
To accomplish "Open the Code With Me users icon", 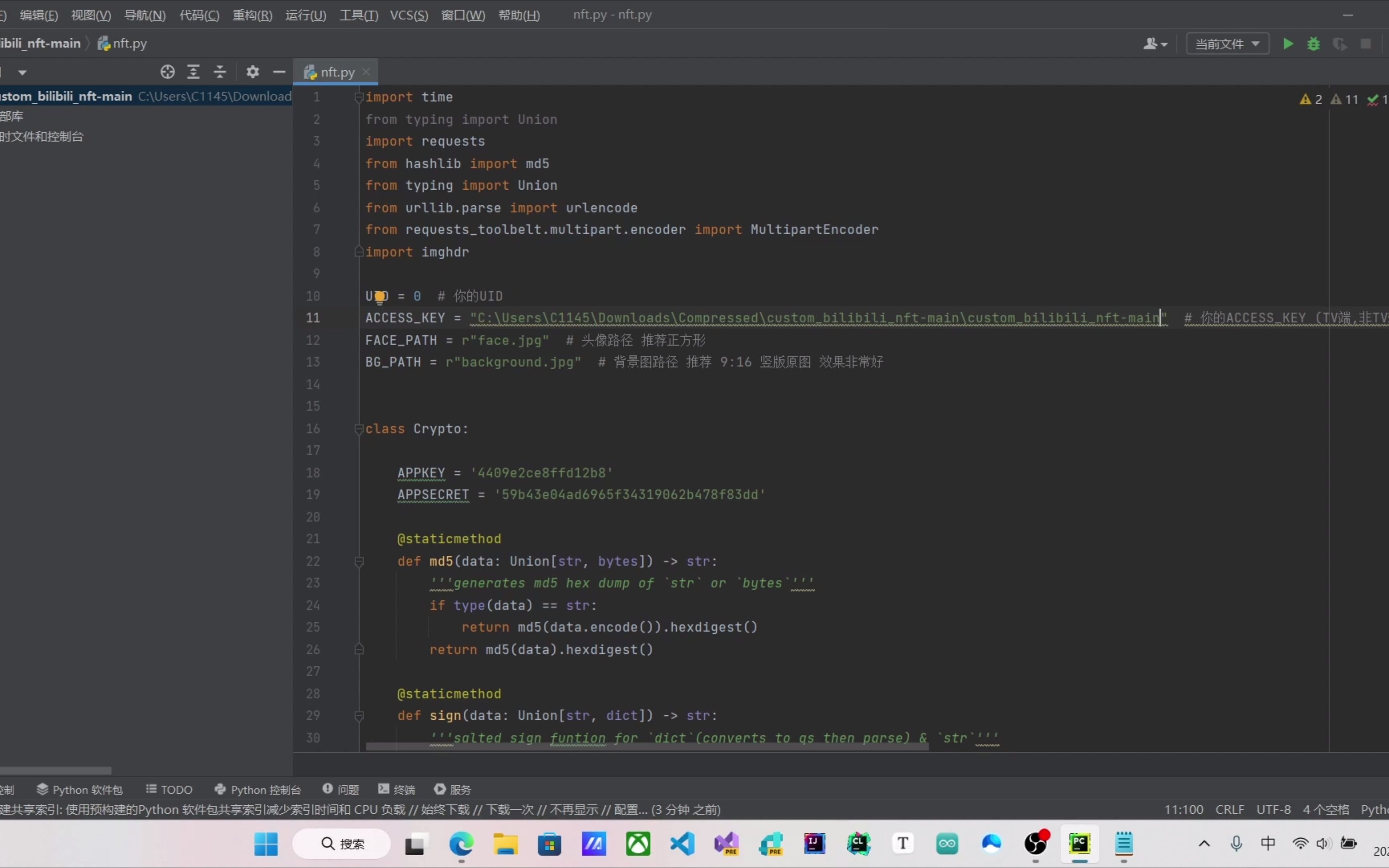I will click(x=1155, y=44).
